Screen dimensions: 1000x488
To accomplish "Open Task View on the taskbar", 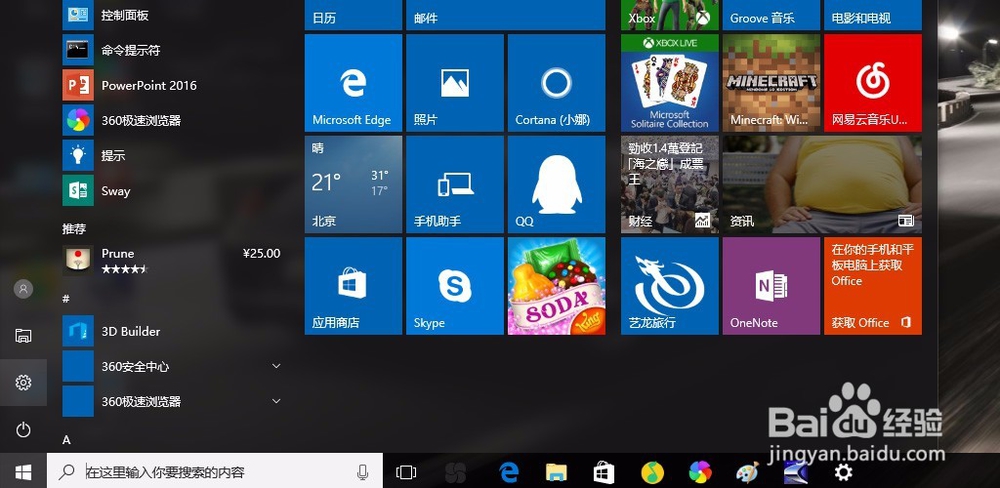I will tap(406, 472).
